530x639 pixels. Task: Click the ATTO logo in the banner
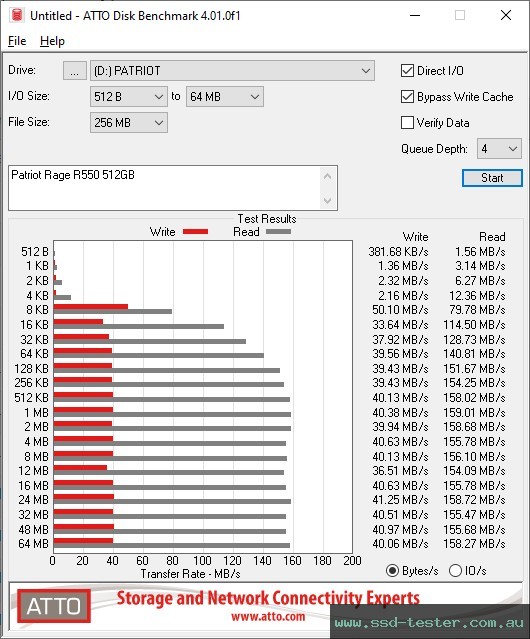(x=54, y=606)
